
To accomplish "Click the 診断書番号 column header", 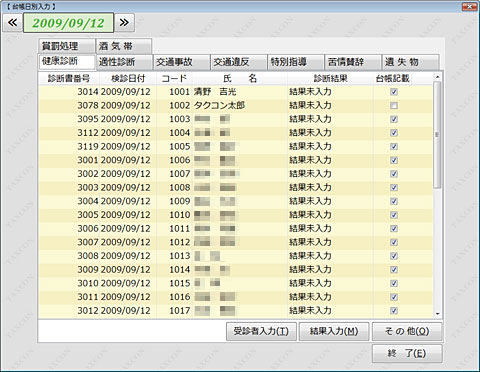I will [69, 78].
